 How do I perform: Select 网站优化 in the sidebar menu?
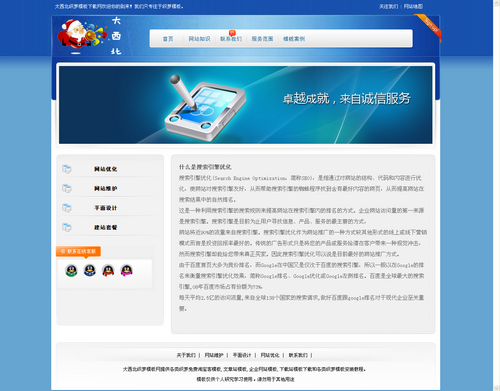105,169
